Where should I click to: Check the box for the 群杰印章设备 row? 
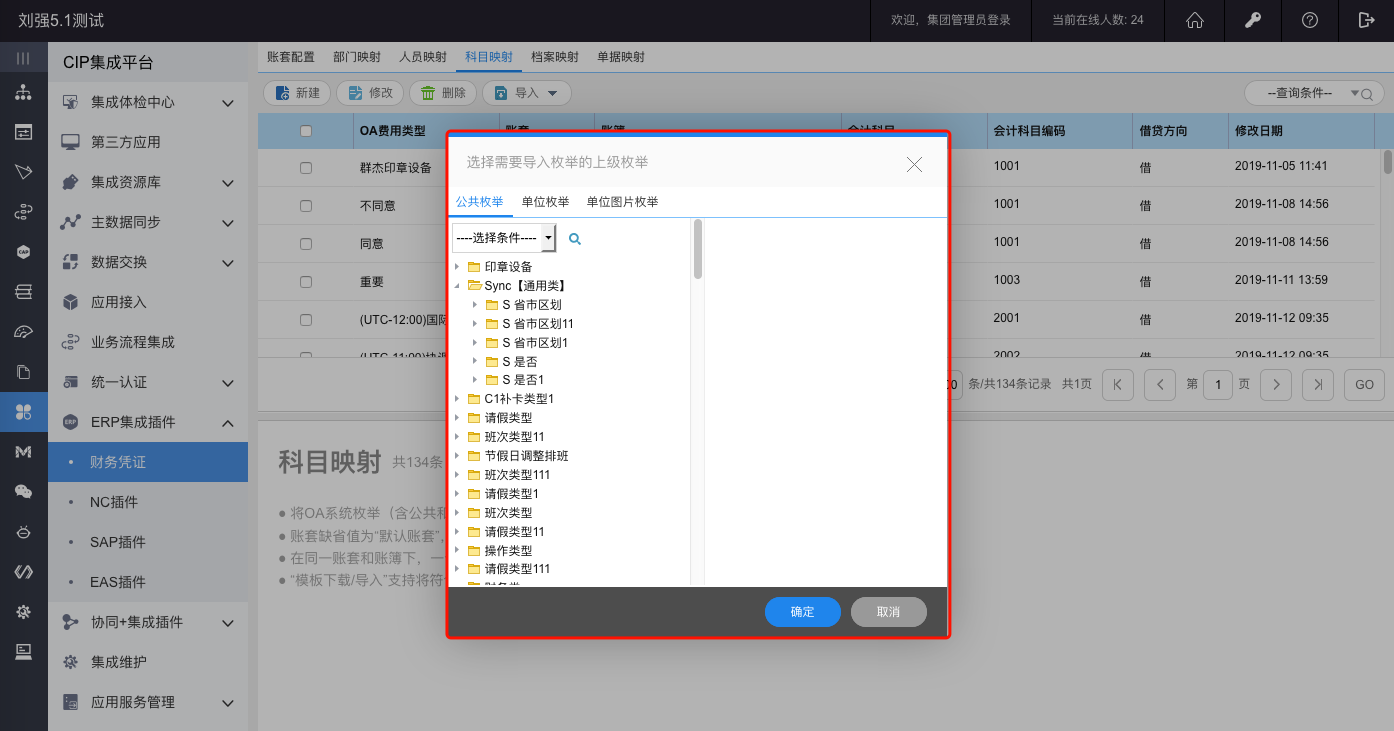[x=306, y=168]
